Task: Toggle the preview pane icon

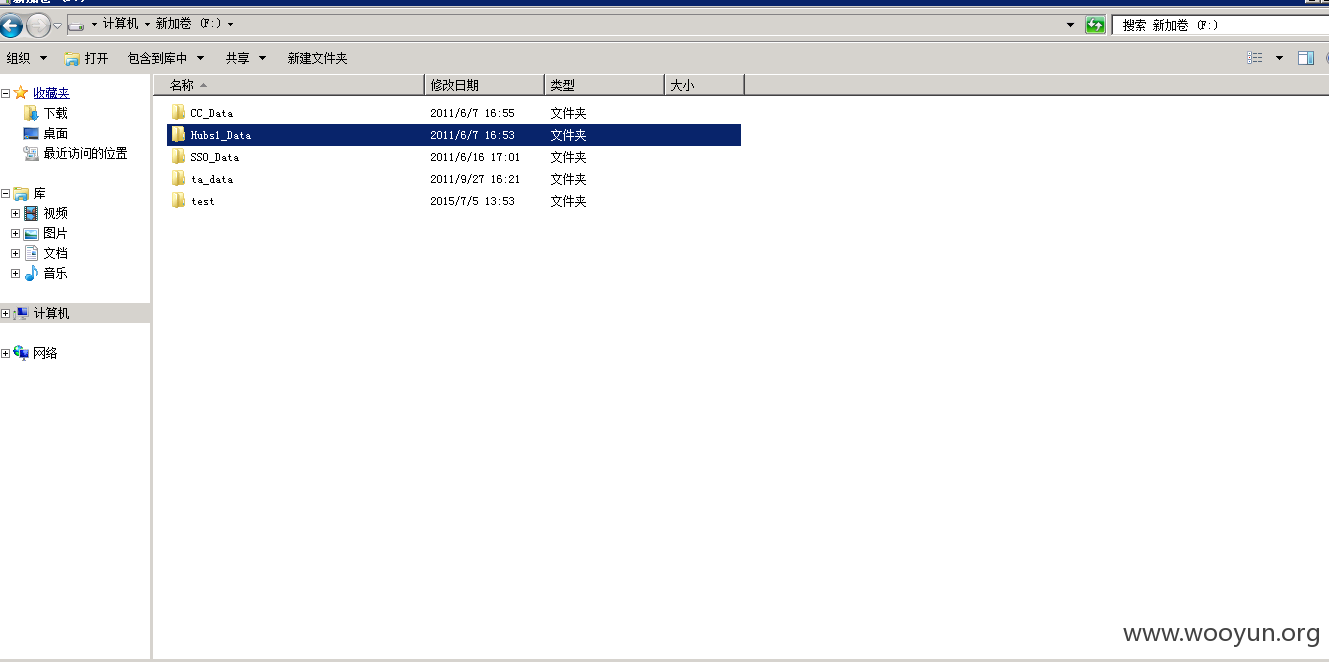Action: coord(1306,58)
